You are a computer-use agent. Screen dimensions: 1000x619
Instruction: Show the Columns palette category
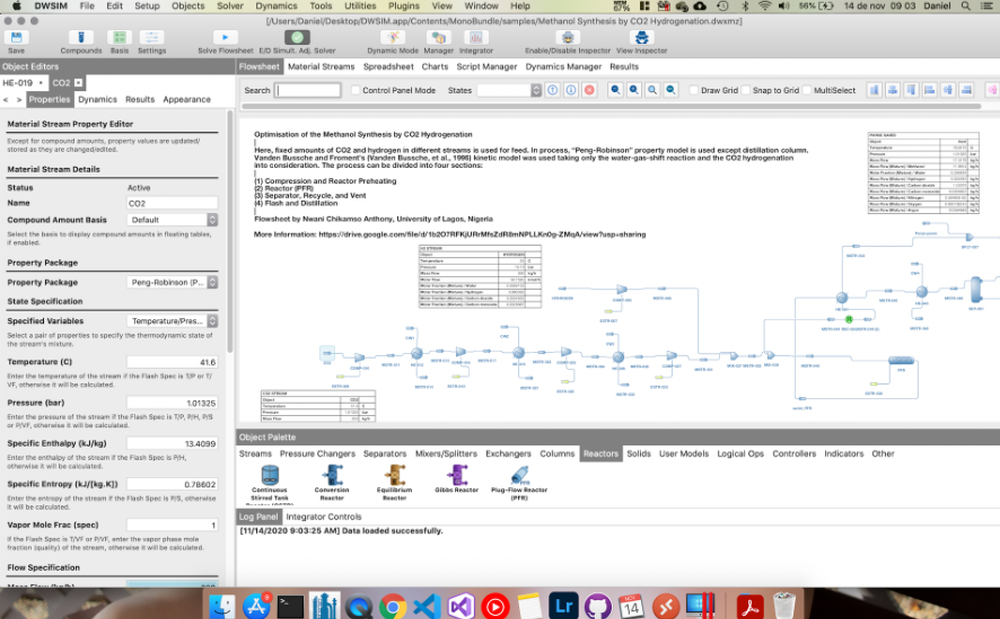[x=557, y=454]
